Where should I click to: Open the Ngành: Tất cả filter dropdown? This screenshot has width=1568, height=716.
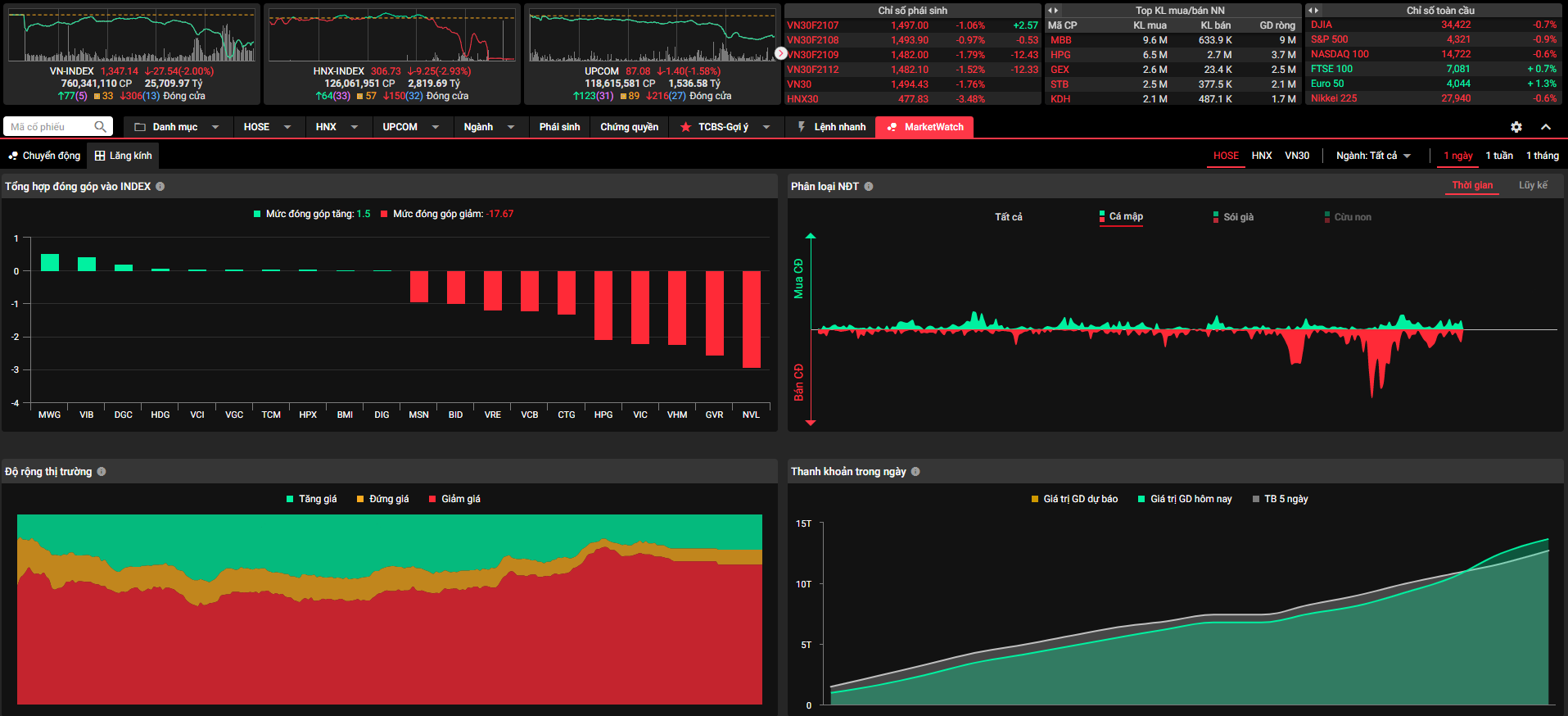pyautogui.click(x=1373, y=156)
